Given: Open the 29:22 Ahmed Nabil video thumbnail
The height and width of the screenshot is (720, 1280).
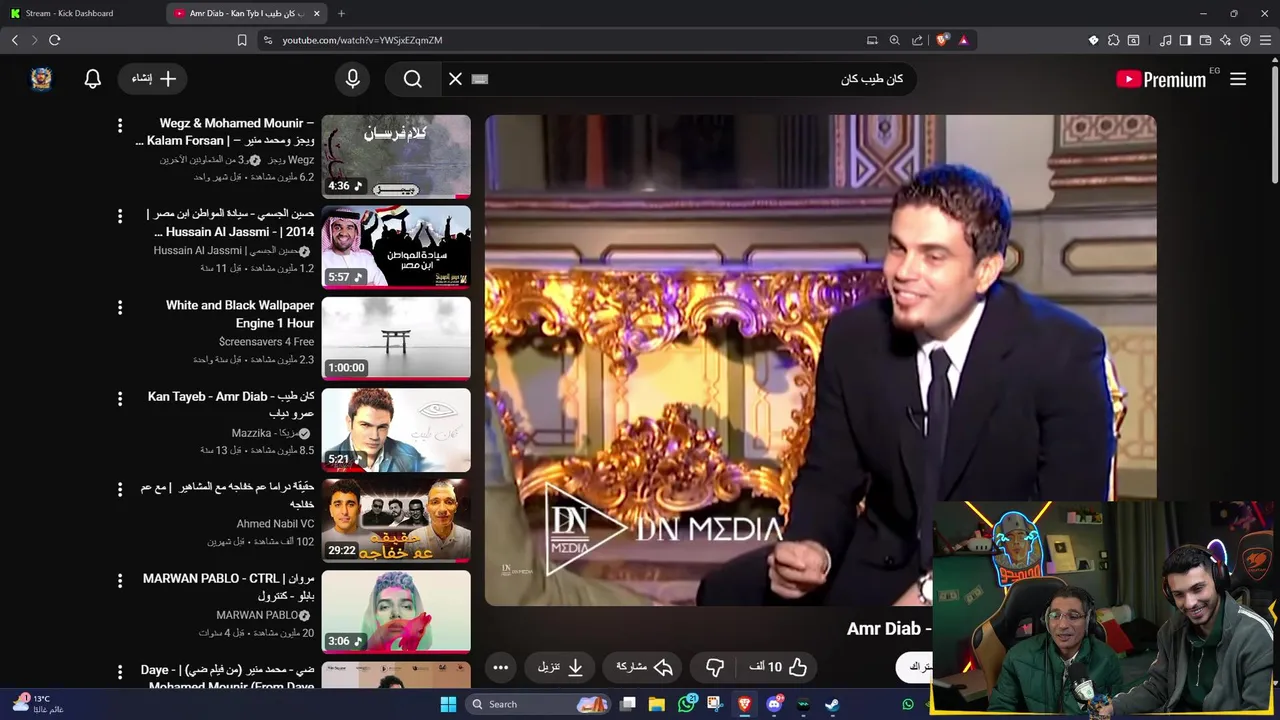Looking at the screenshot, I should tap(396, 521).
